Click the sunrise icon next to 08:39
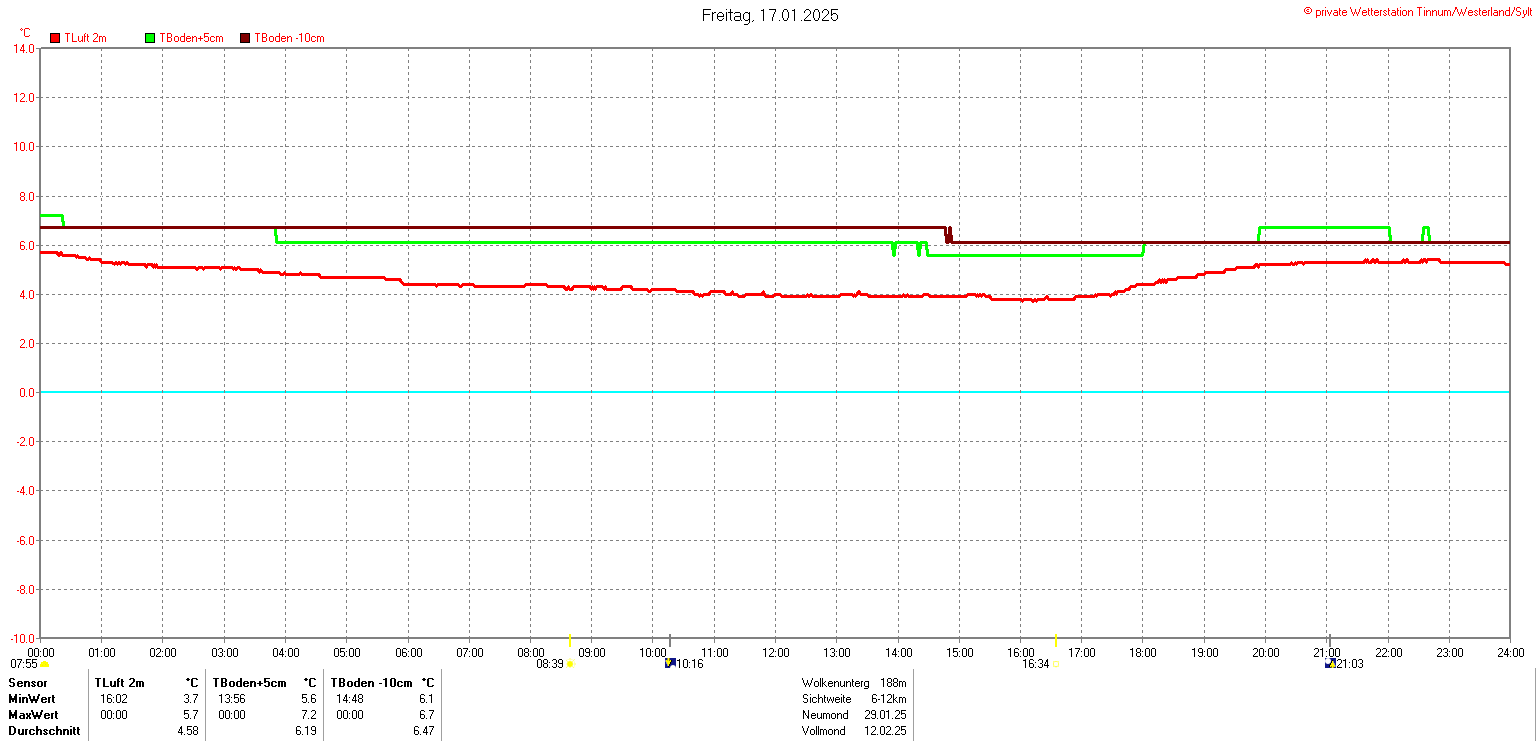Viewport: 1536px width, 741px height. click(x=571, y=664)
